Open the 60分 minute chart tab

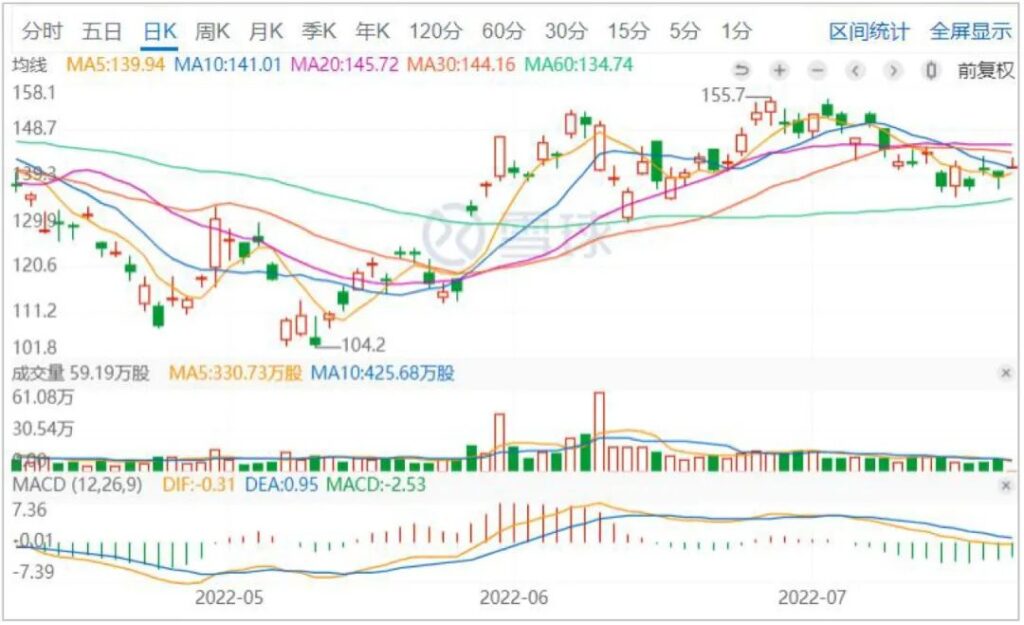[503, 31]
